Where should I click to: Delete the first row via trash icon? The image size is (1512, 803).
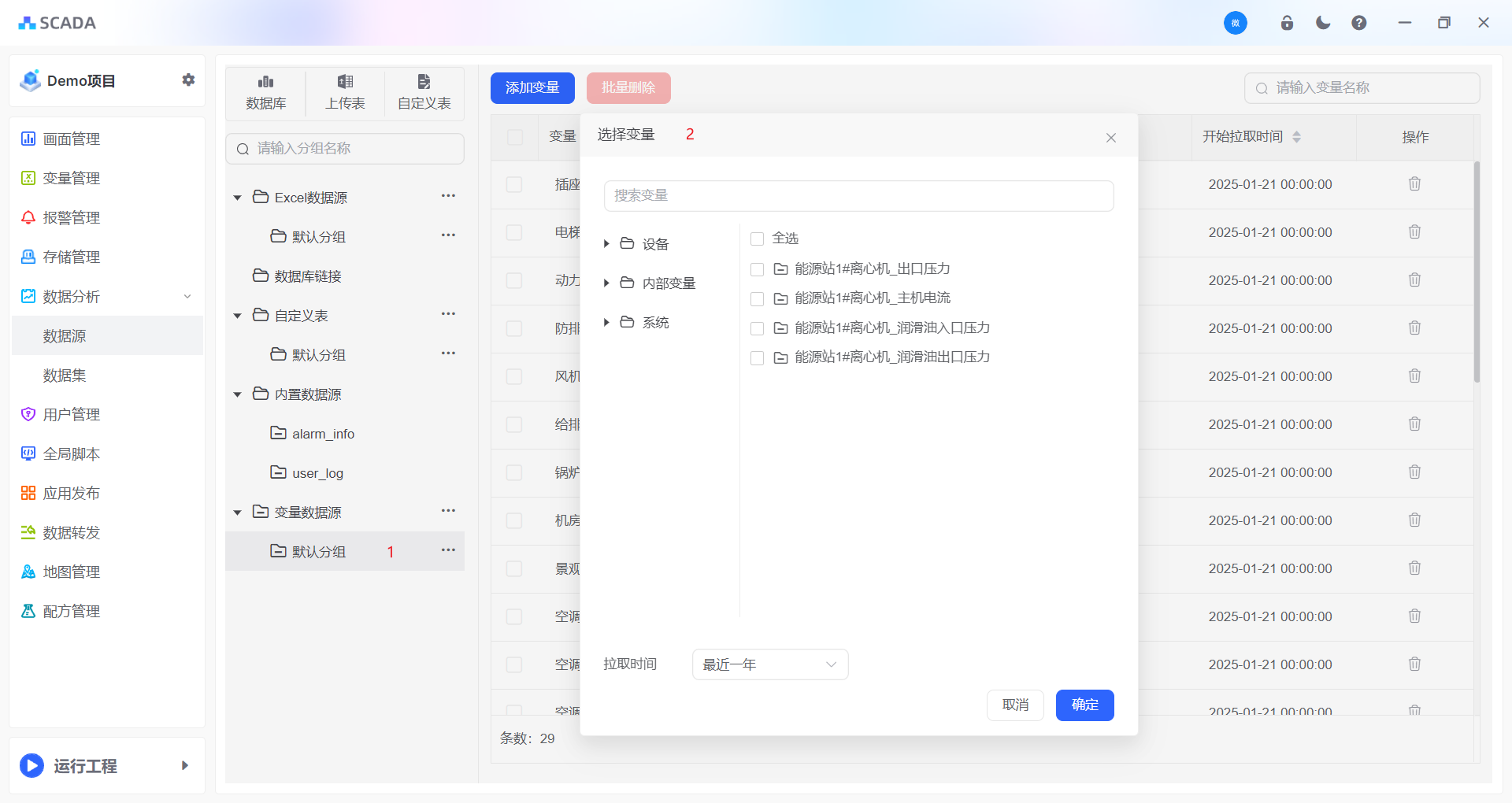pyautogui.click(x=1414, y=184)
